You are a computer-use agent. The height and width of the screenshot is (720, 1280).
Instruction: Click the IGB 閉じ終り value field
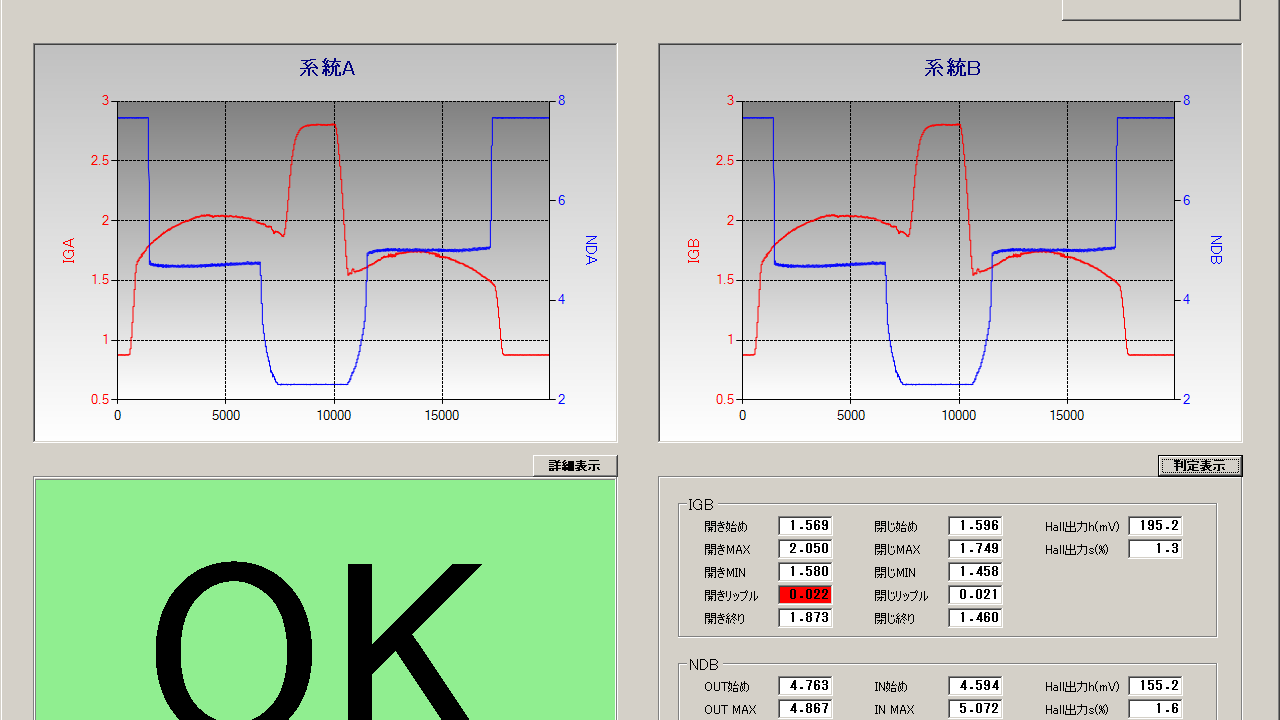975,618
